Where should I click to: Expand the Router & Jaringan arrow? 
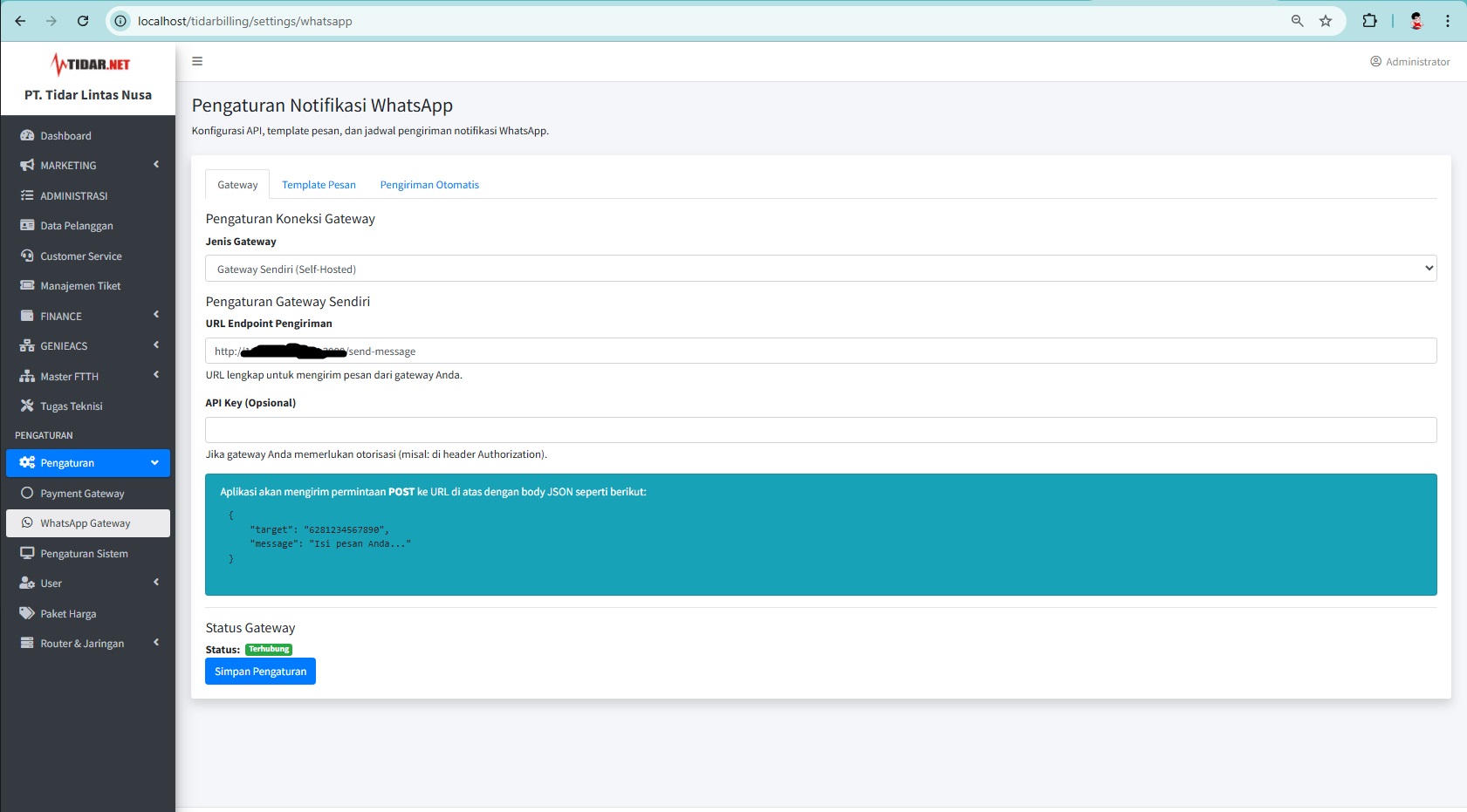[156, 642]
